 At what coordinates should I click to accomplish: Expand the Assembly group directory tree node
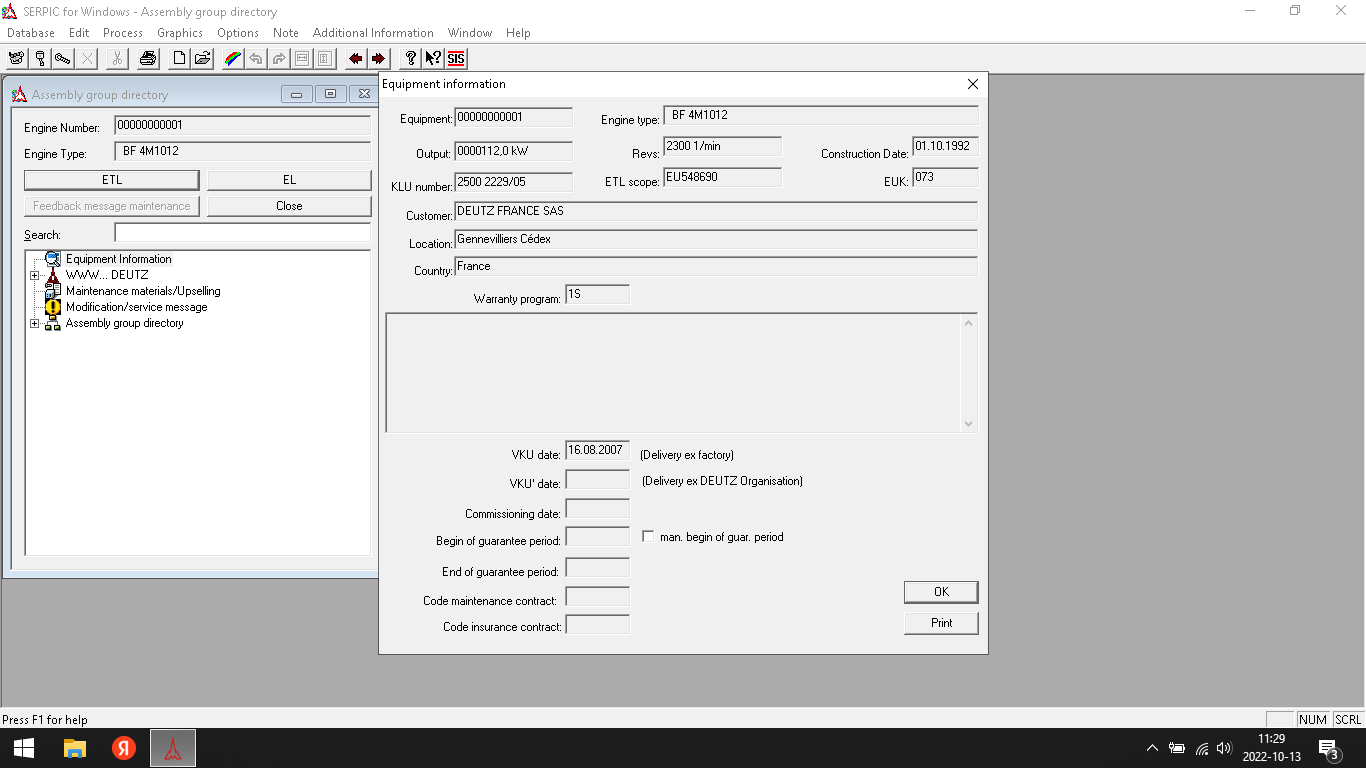click(x=35, y=323)
